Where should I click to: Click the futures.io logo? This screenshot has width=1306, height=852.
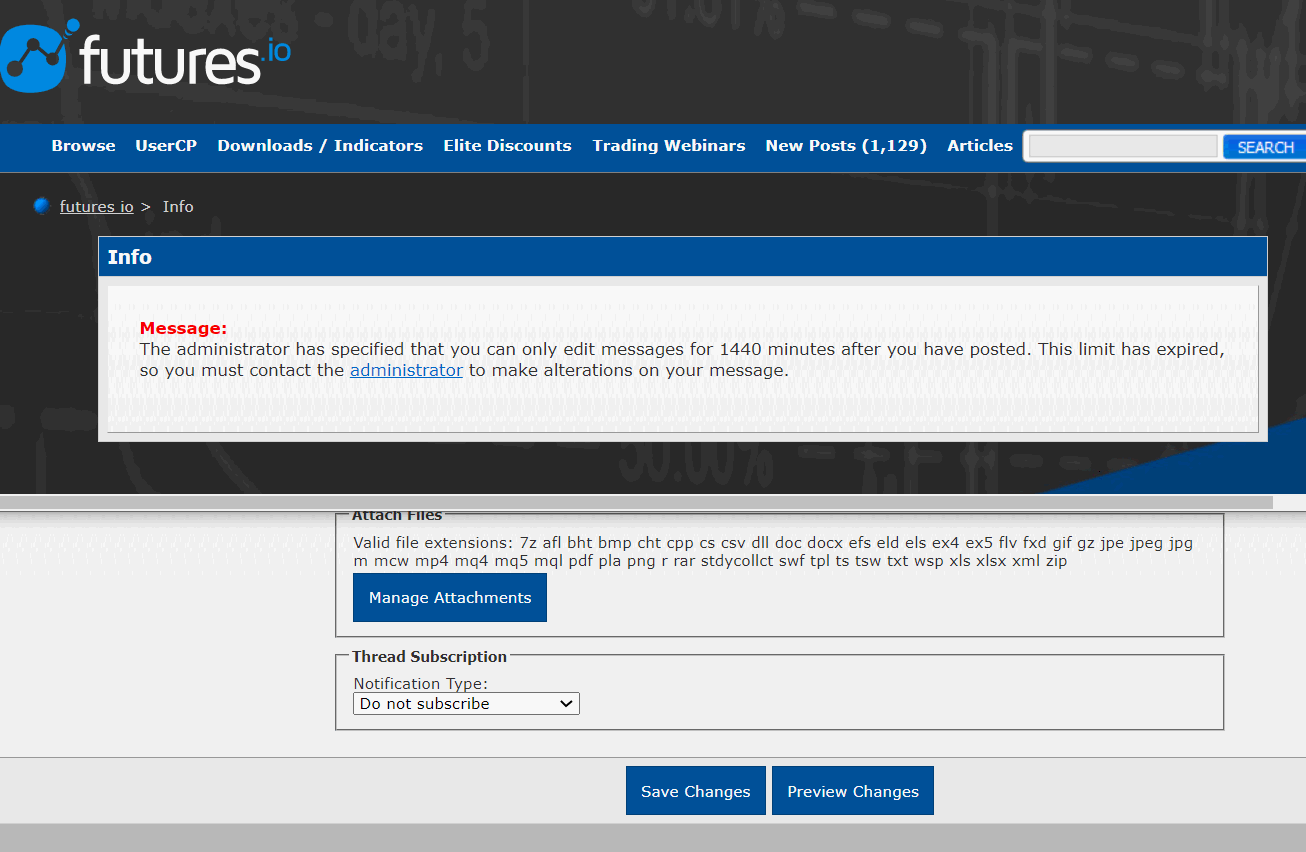coord(146,57)
